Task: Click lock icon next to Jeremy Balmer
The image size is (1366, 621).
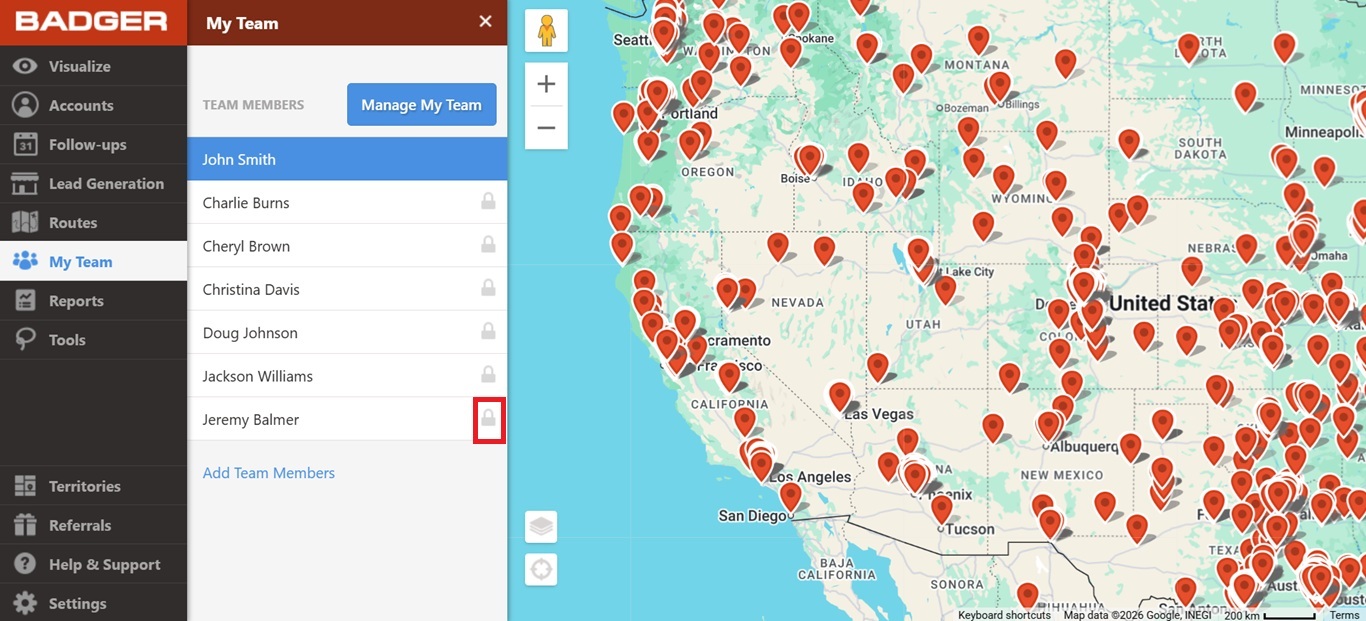Action: tap(488, 418)
